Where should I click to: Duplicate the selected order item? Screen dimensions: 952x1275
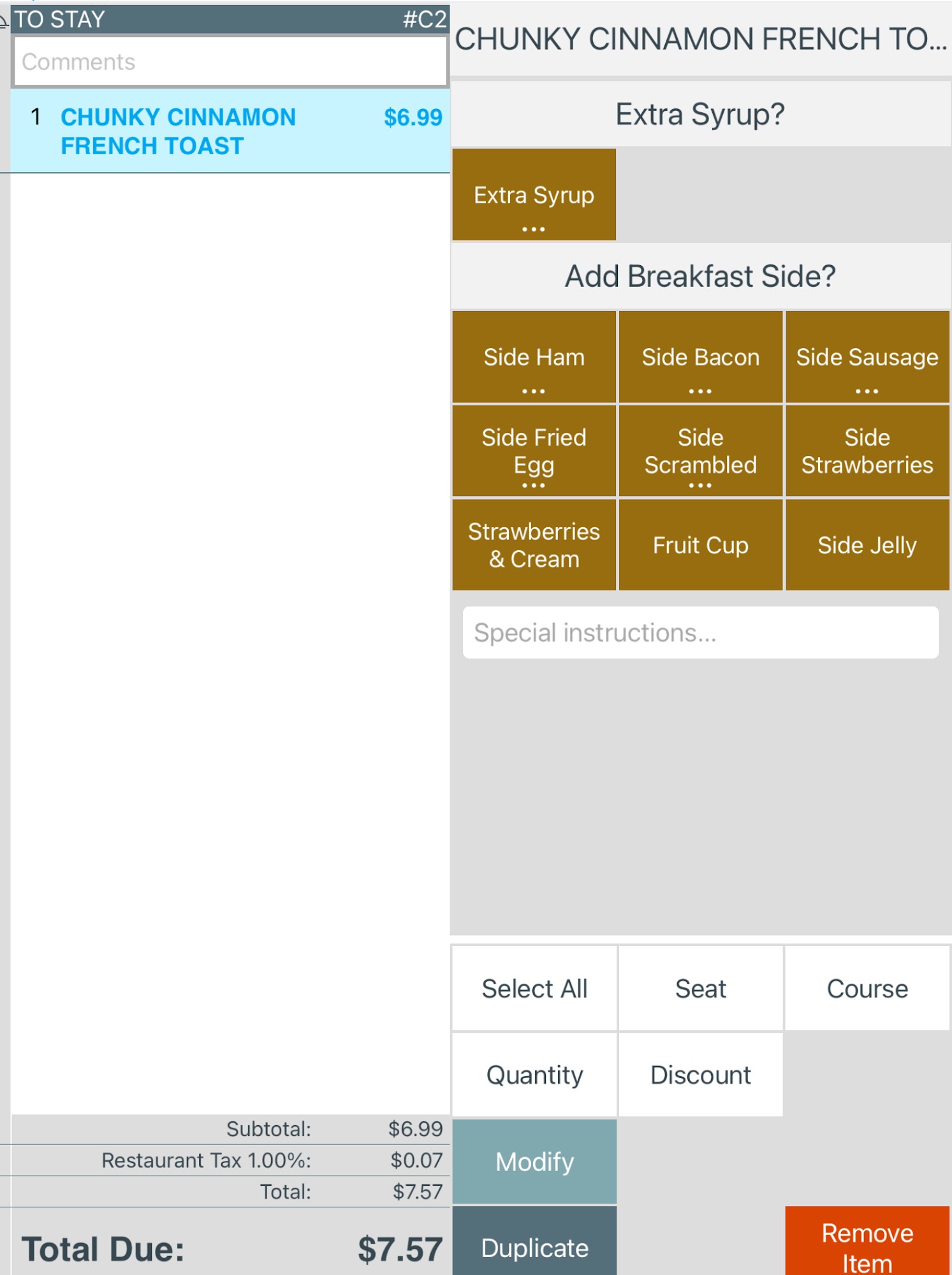tap(534, 1247)
